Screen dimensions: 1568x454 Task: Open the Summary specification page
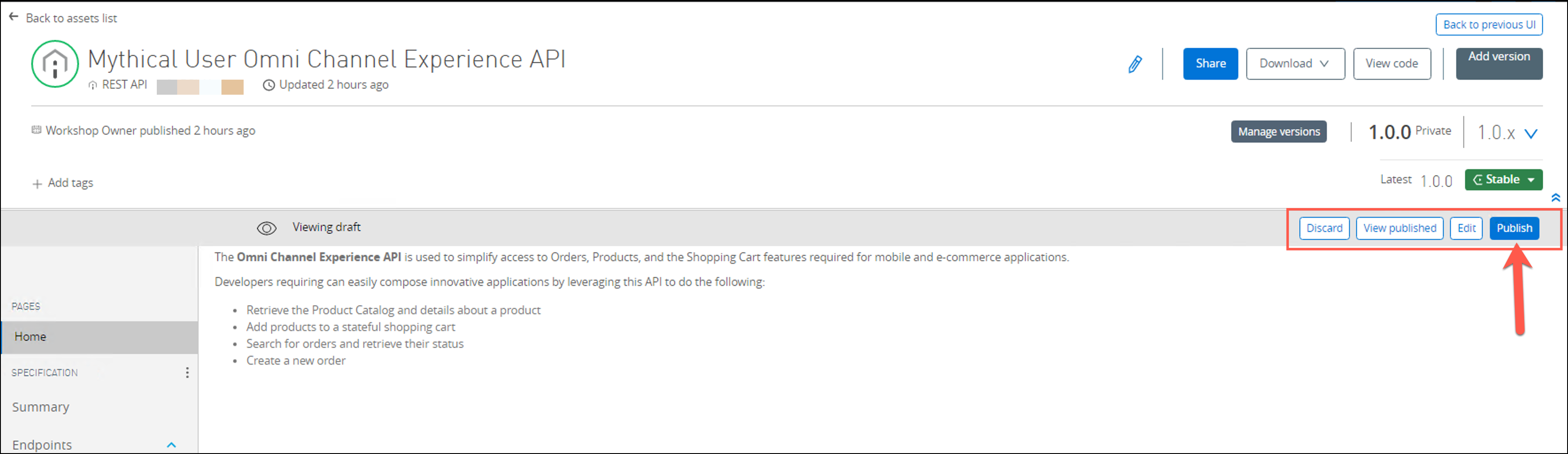41,407
